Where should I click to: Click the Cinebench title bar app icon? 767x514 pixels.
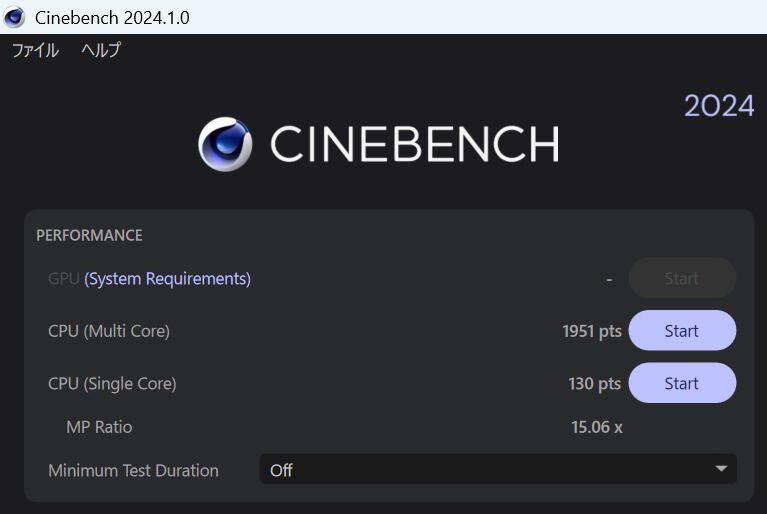tap(14, 17)
